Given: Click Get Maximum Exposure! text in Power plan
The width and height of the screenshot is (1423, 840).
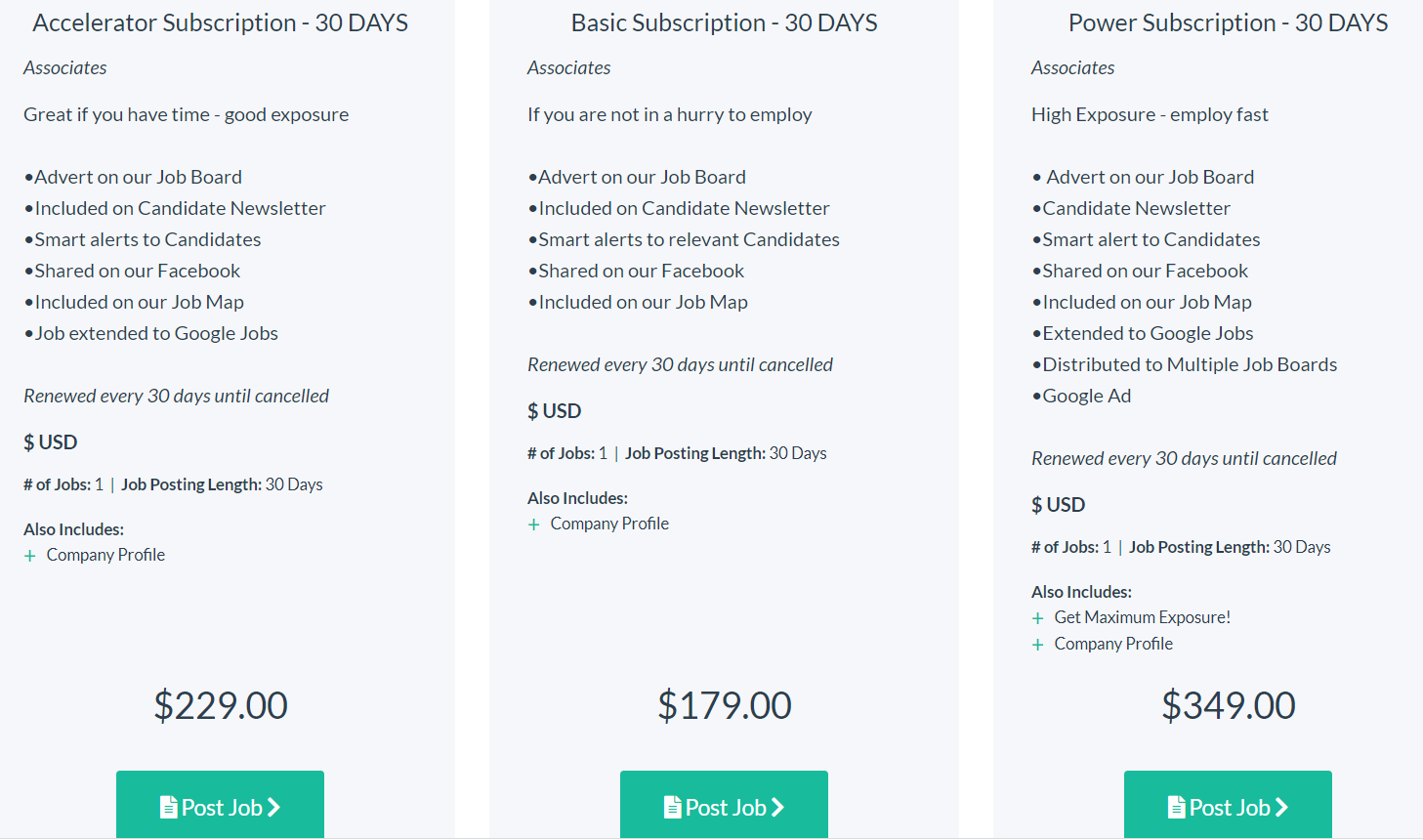Looking at the screenshot, I should 1143,617.
